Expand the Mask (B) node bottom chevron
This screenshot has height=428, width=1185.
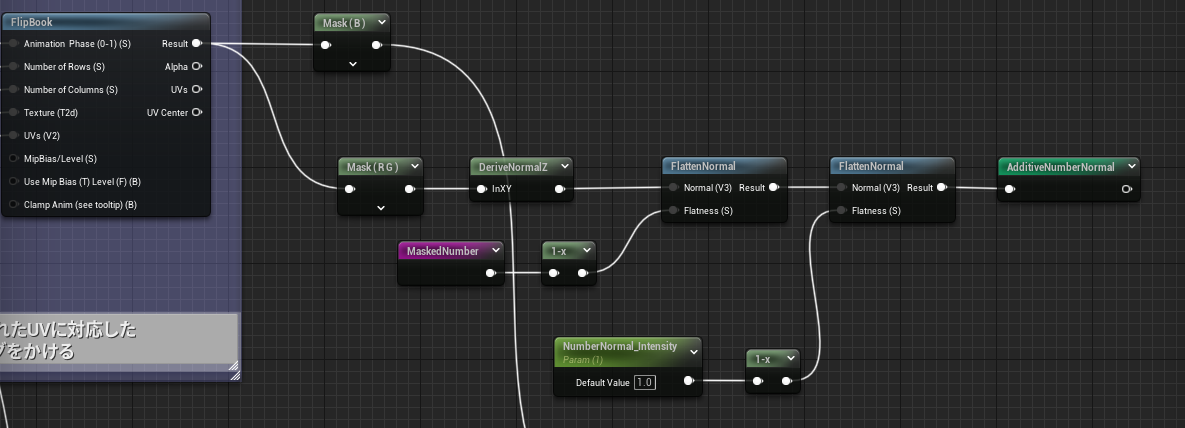352,64
